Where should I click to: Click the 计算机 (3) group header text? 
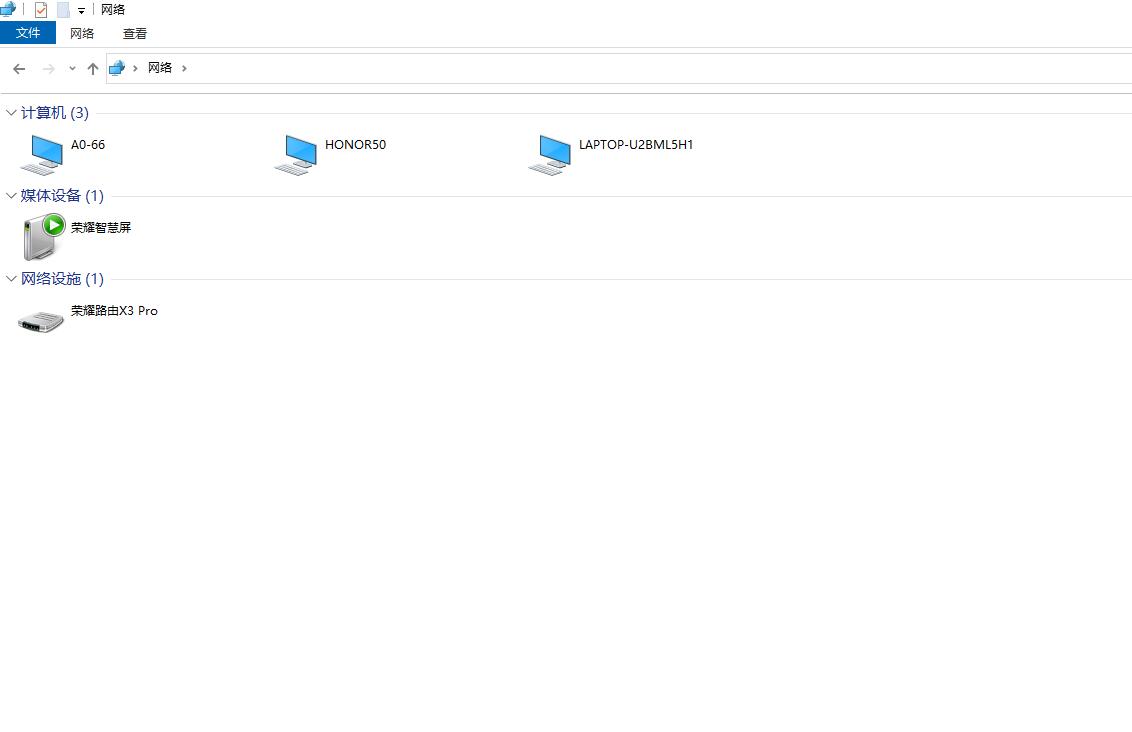[55, 113]
